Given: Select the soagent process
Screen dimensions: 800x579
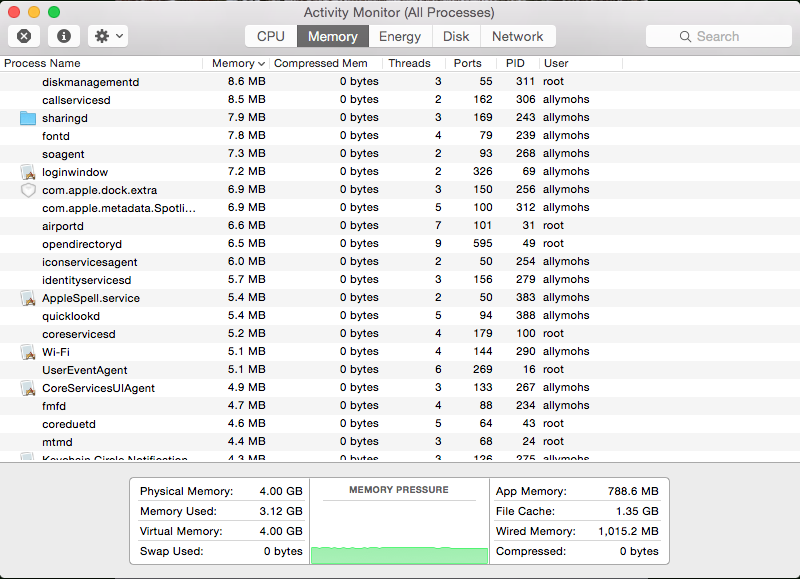Looking at the screenshot, I should [x=63, y=154].
